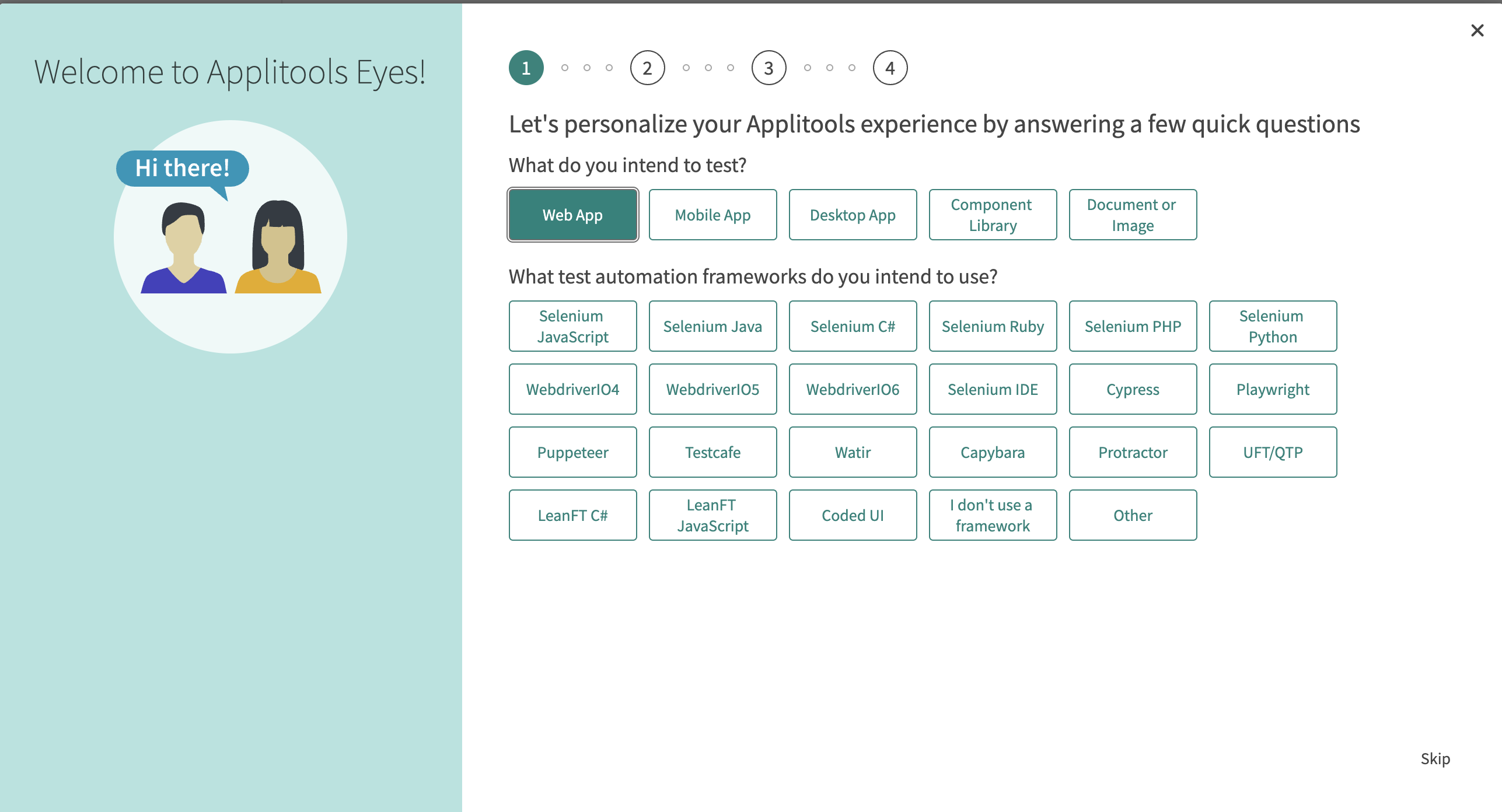Screen dimensions: 1502x812
Task: Navigate to step 2 of onboarding
Action: 645,68
